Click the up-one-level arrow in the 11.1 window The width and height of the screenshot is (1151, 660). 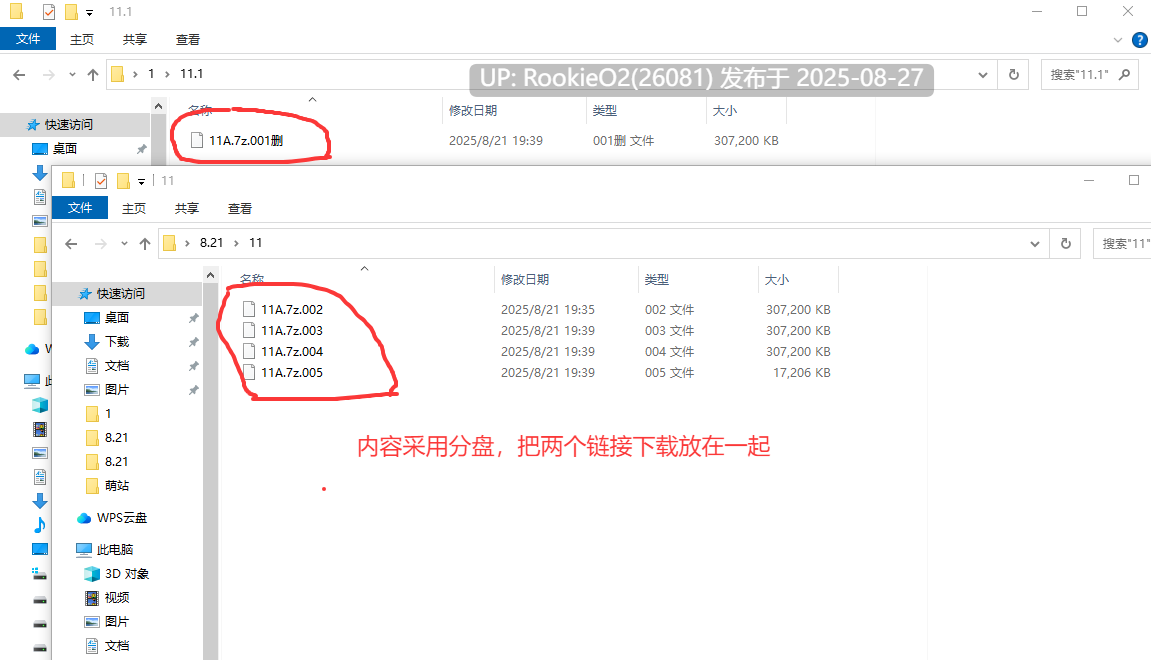point(92,75)
